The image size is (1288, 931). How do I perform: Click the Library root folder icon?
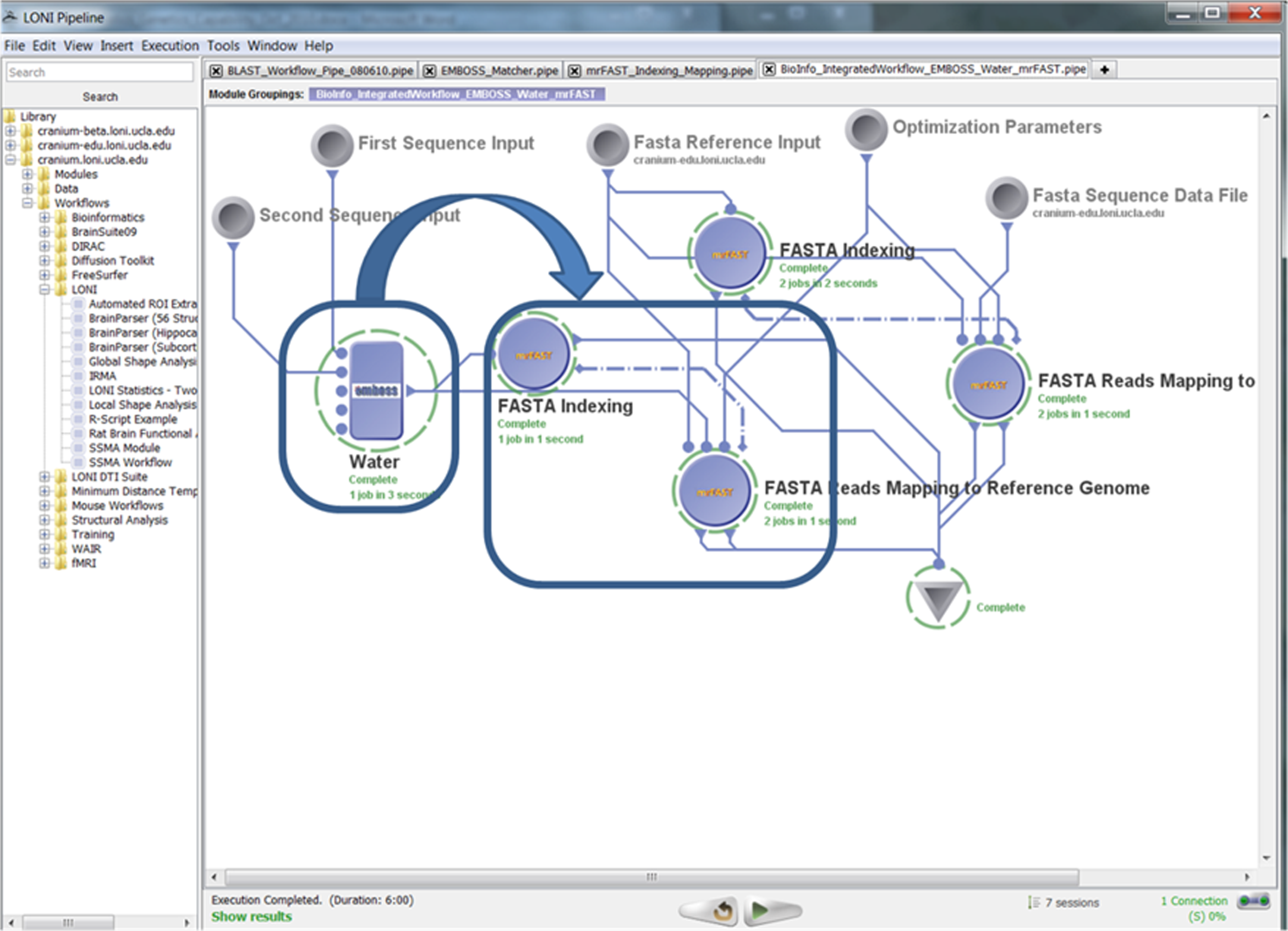(10, 117)
